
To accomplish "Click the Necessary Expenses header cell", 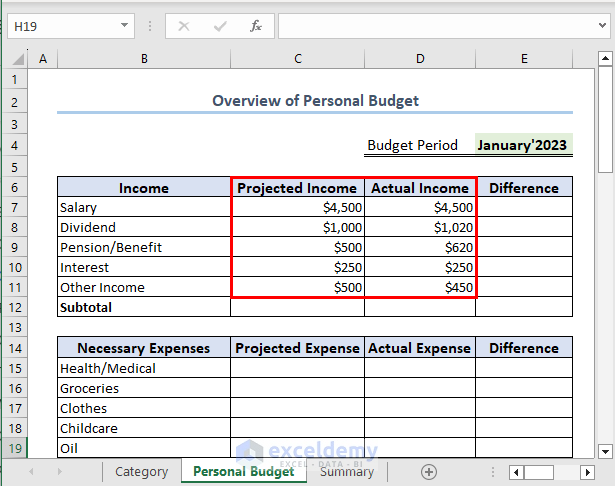I will click(x=144, y=348).
